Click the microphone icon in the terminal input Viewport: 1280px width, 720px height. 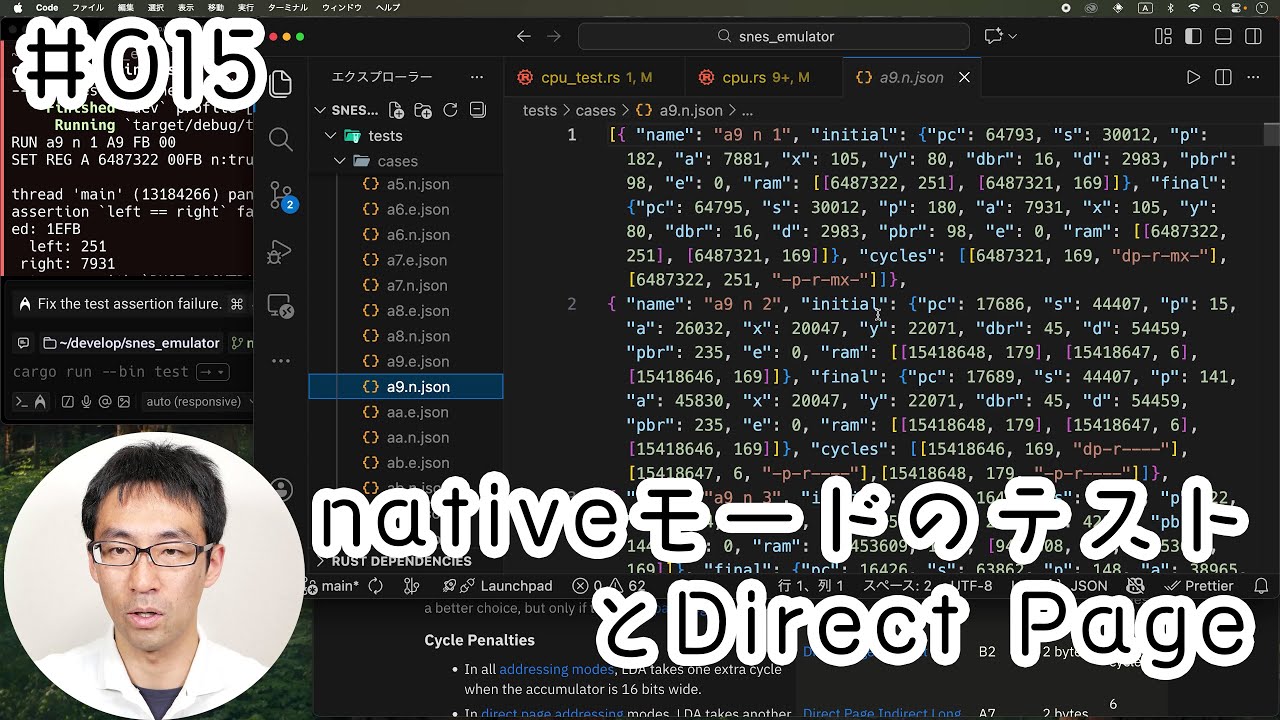tap(87, 402)
